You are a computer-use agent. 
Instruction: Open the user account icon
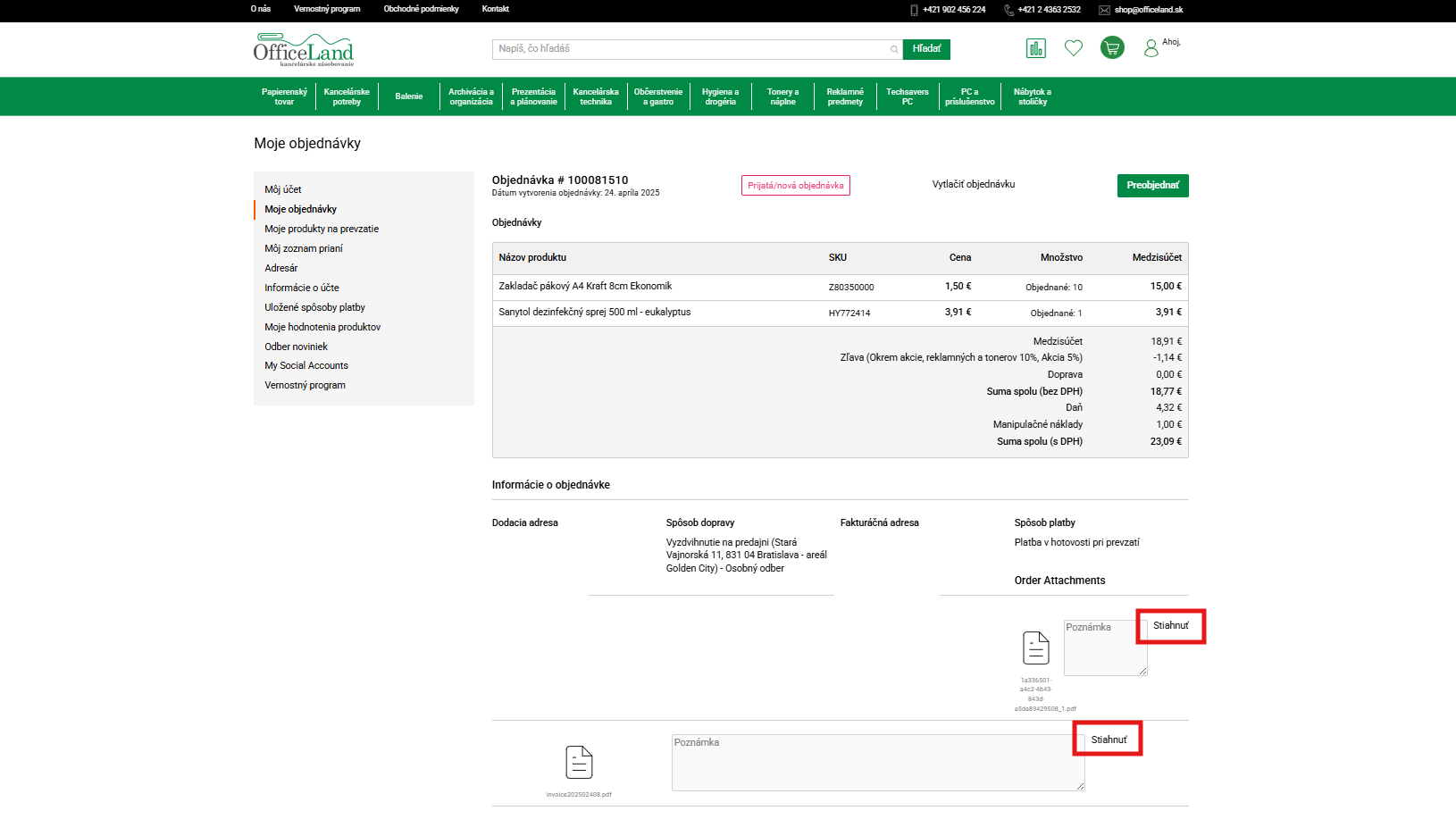(1151, 48)
